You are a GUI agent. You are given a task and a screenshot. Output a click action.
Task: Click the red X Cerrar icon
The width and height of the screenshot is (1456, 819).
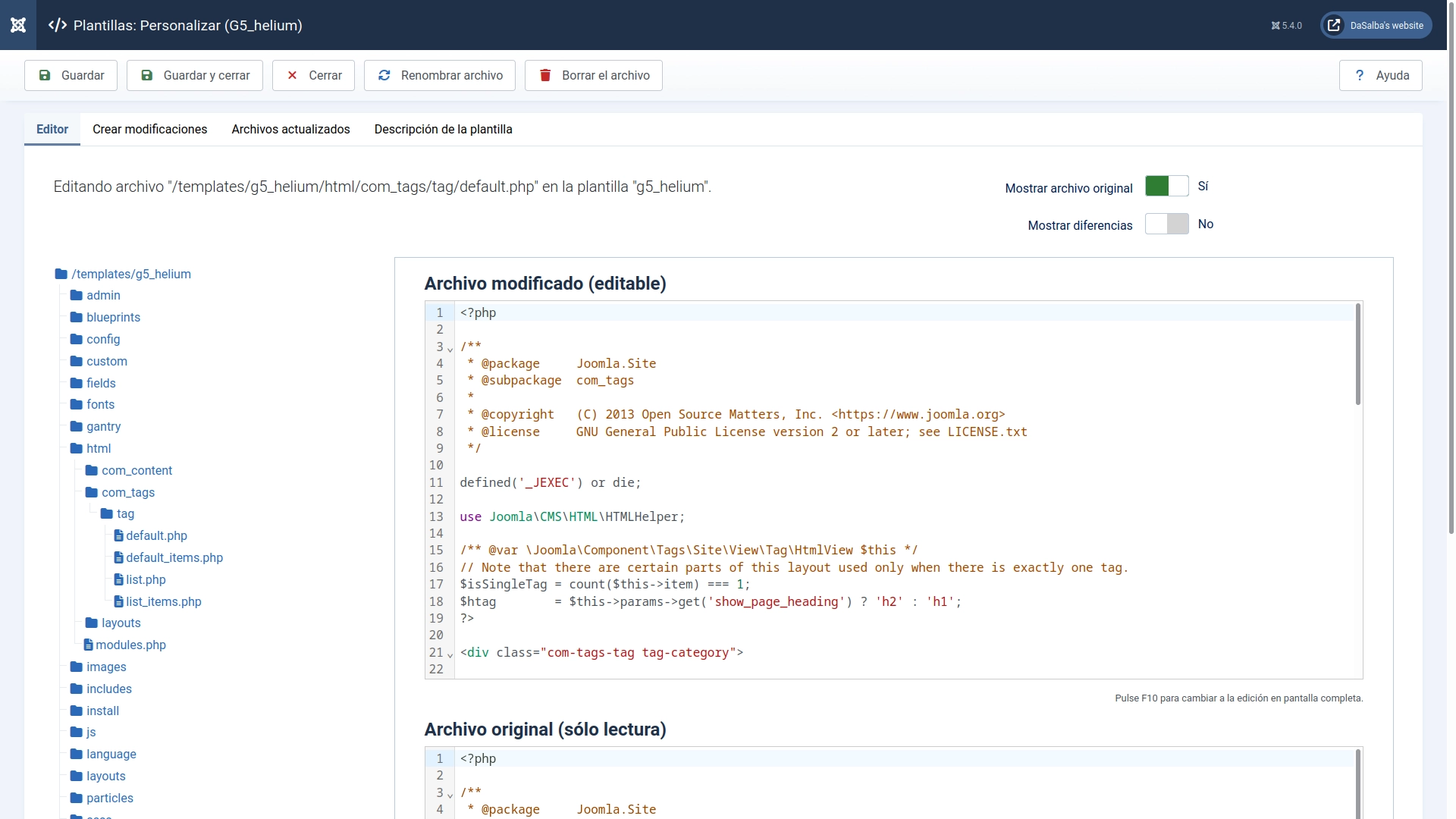click(292, 75)
